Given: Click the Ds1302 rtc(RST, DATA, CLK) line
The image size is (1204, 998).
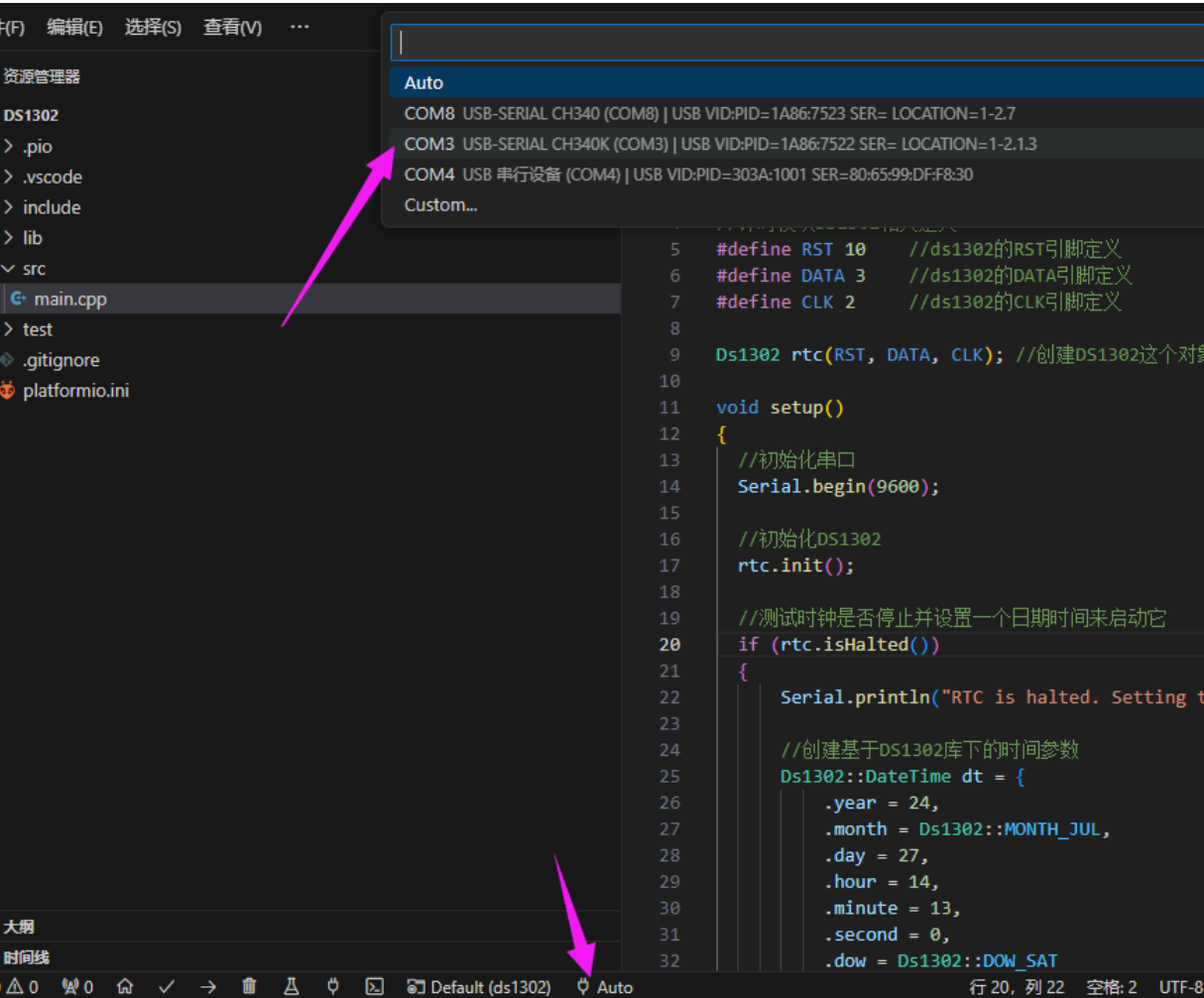Looking at the screenshot, I should coord(860,354).
